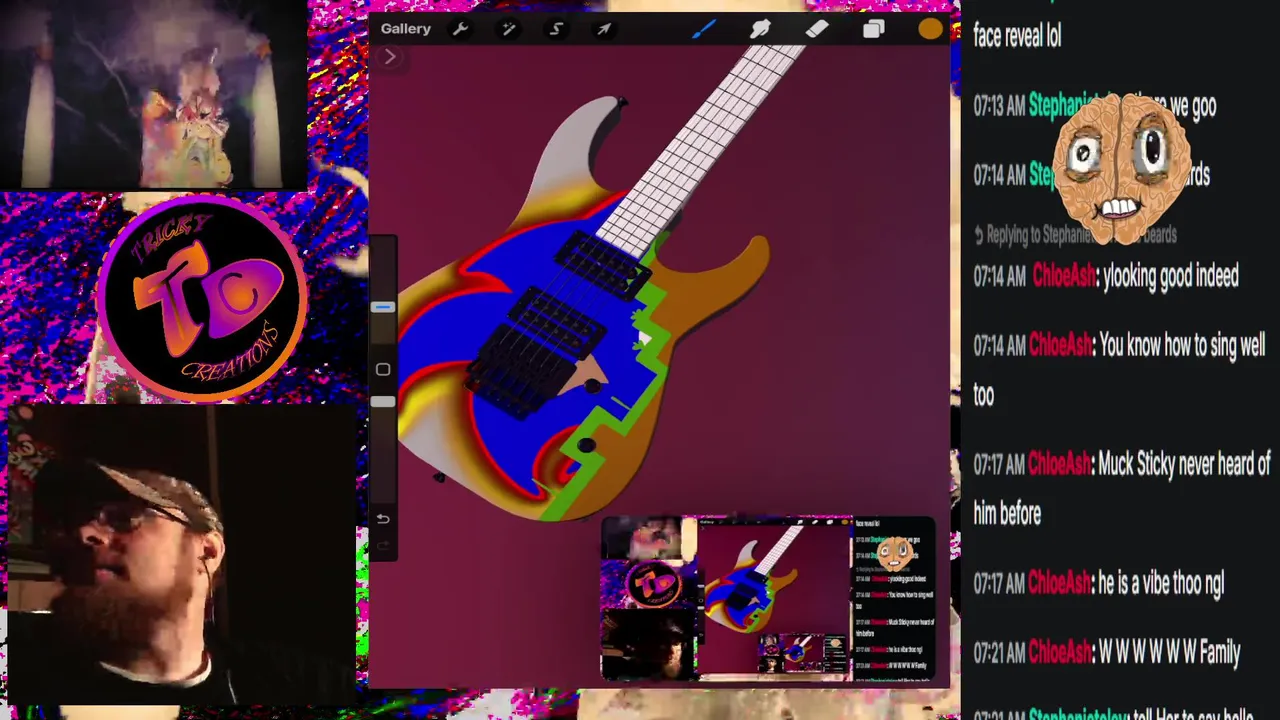
Task: Activate the Transform arrow tool
Action: 604,29
